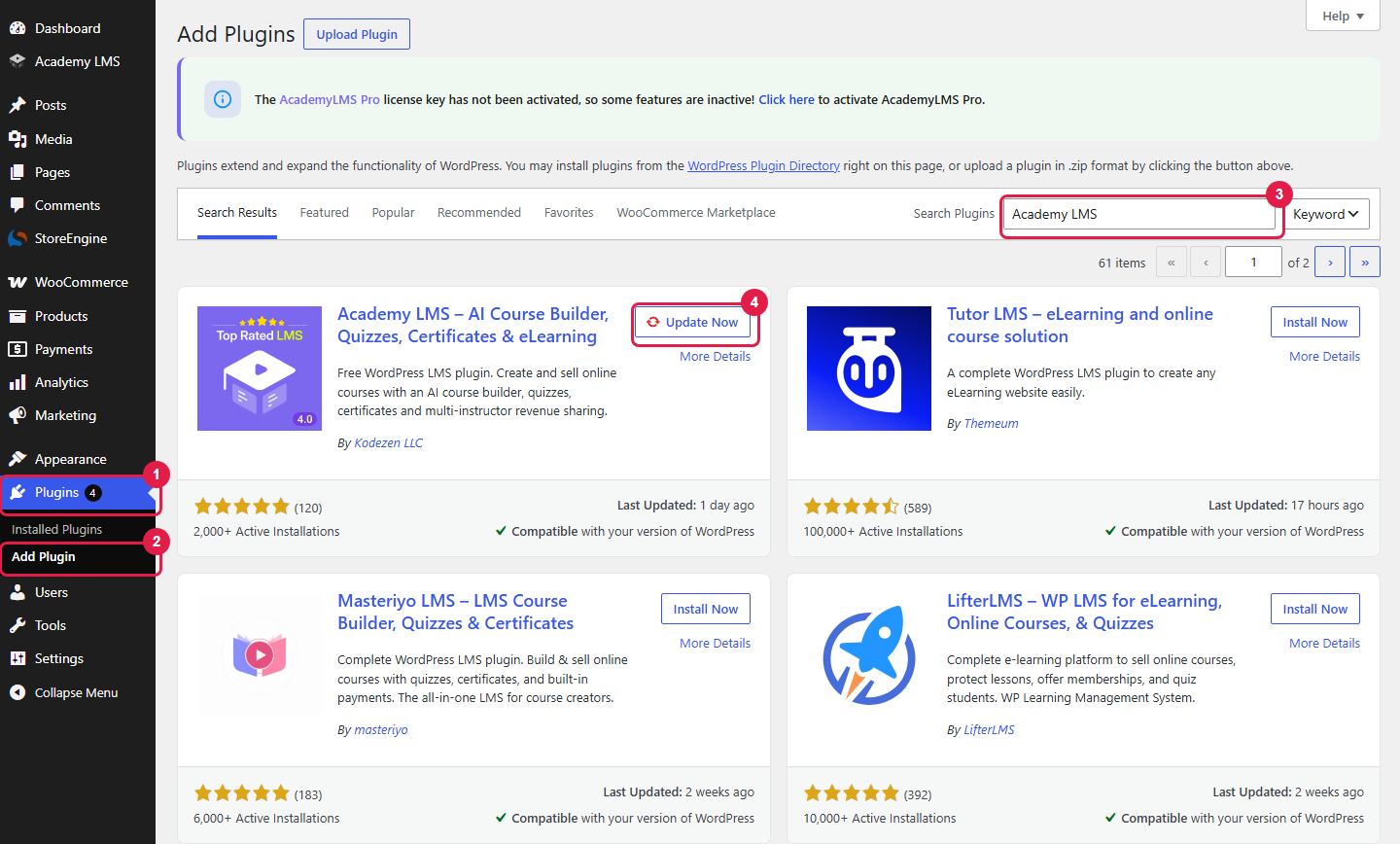Click the Analytics bar chart icon
The height and width of the screenshot is (844, 1400).
click(17, 382)
